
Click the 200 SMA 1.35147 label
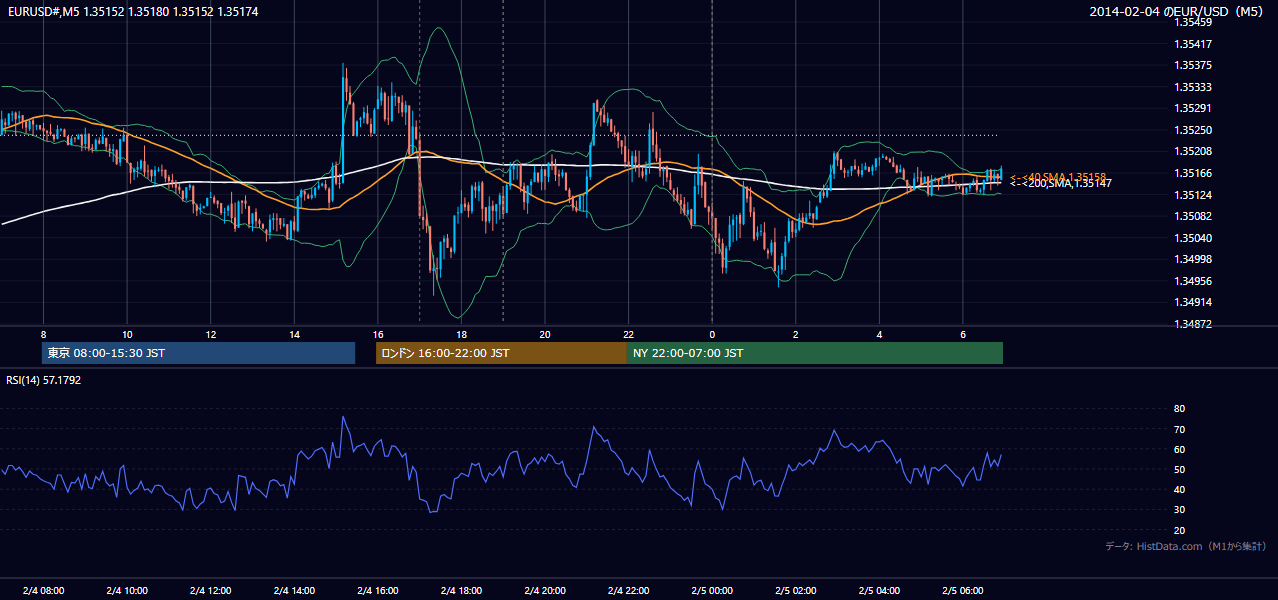[1060, 184]
